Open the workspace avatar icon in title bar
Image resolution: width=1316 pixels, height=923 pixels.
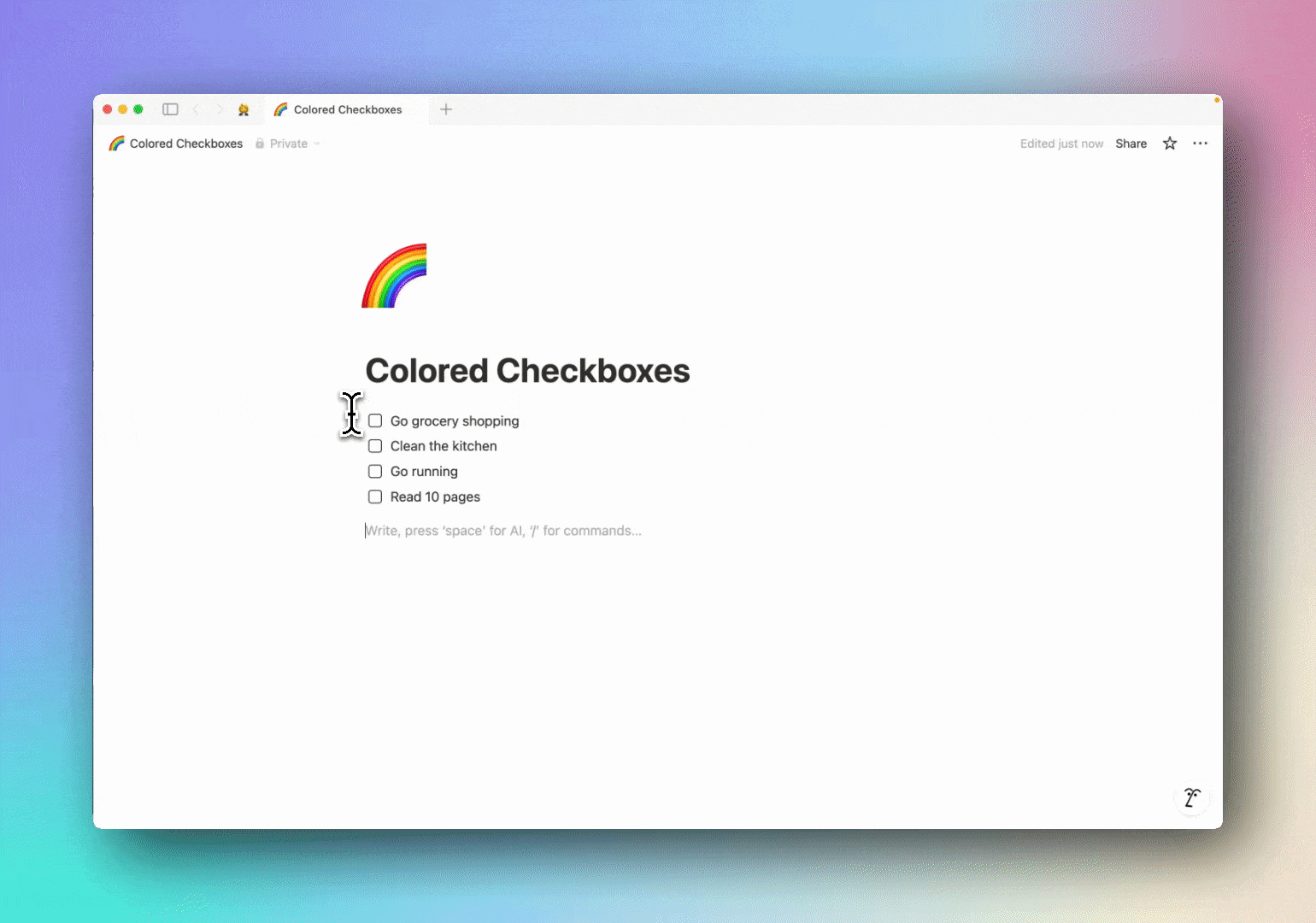(x=244, y=109)
